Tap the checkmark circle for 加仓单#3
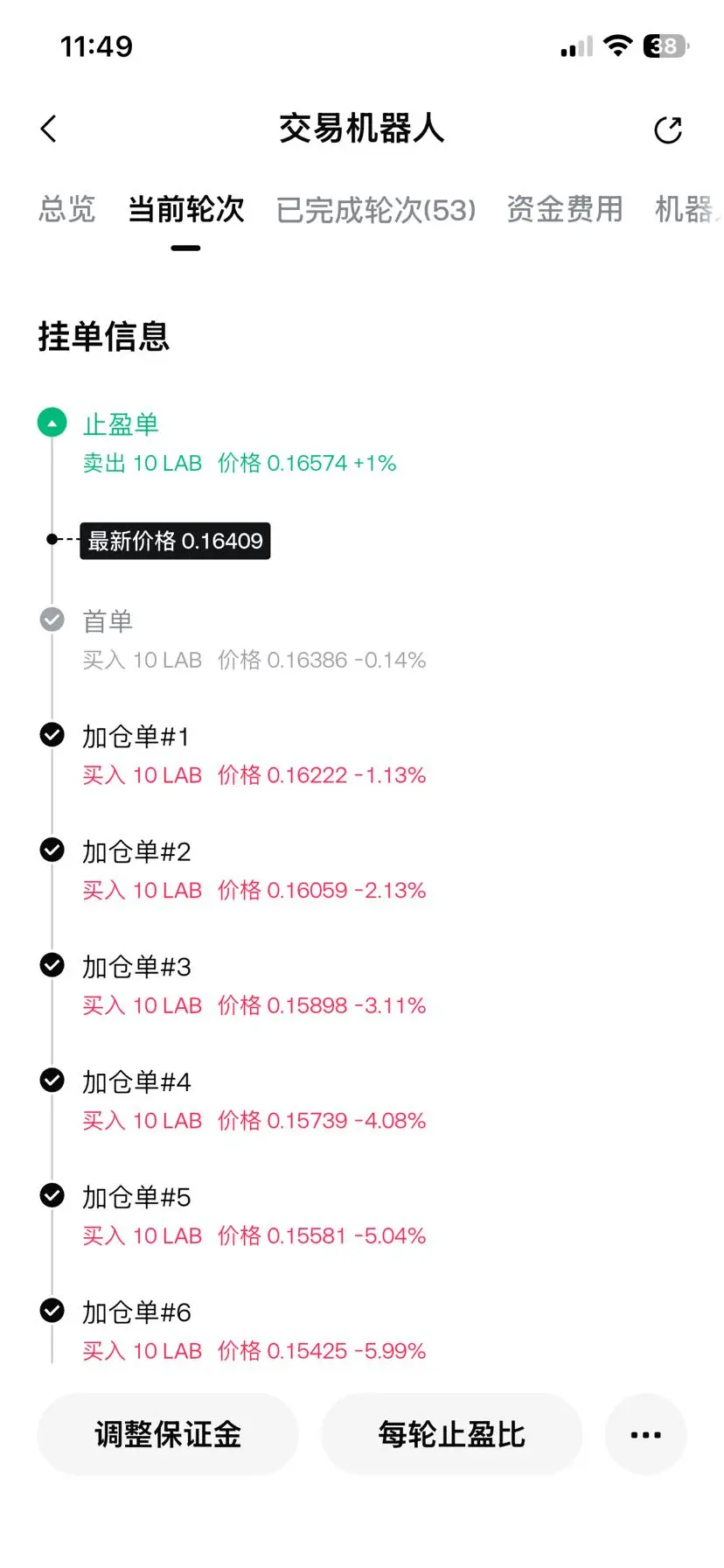 pyautogui.click(x=52, y=965)
